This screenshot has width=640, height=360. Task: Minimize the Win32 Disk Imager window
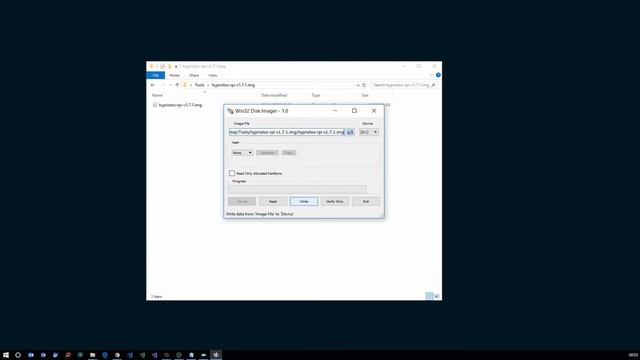[x=335, y=111]
